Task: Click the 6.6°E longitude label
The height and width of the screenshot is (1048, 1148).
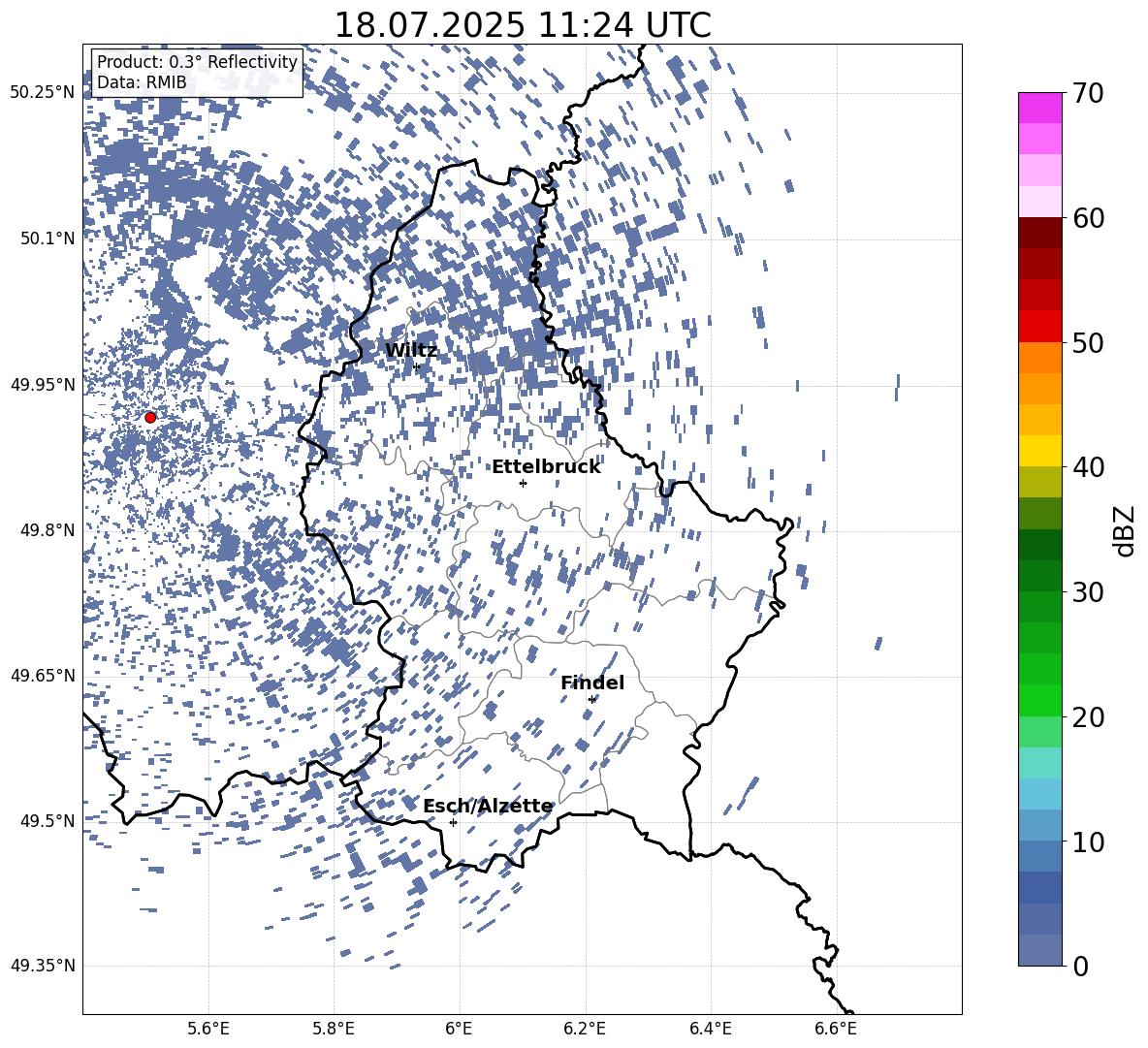Action: click(x=836, y=1029)
